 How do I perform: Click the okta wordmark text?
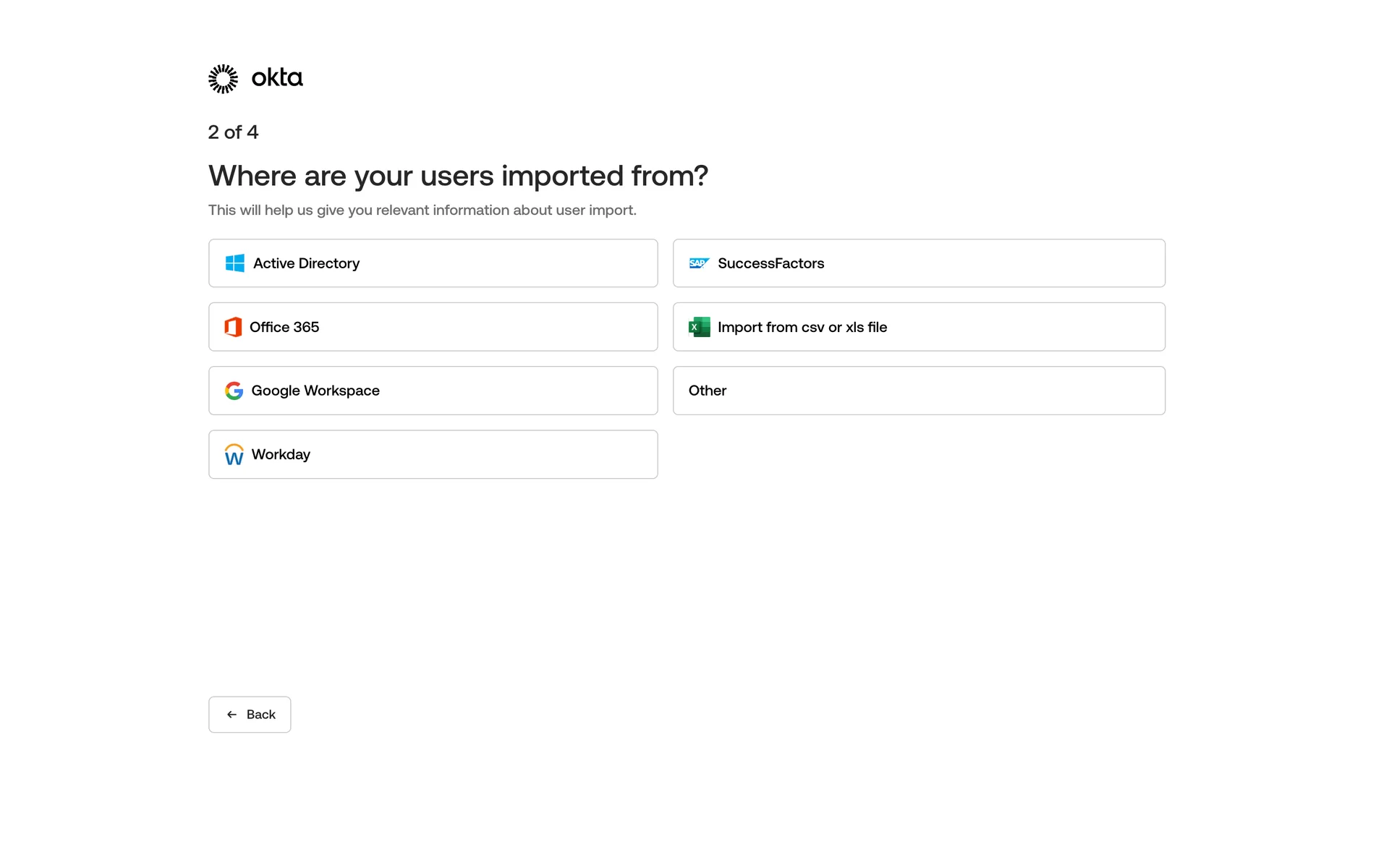click(x=277, y=77)
